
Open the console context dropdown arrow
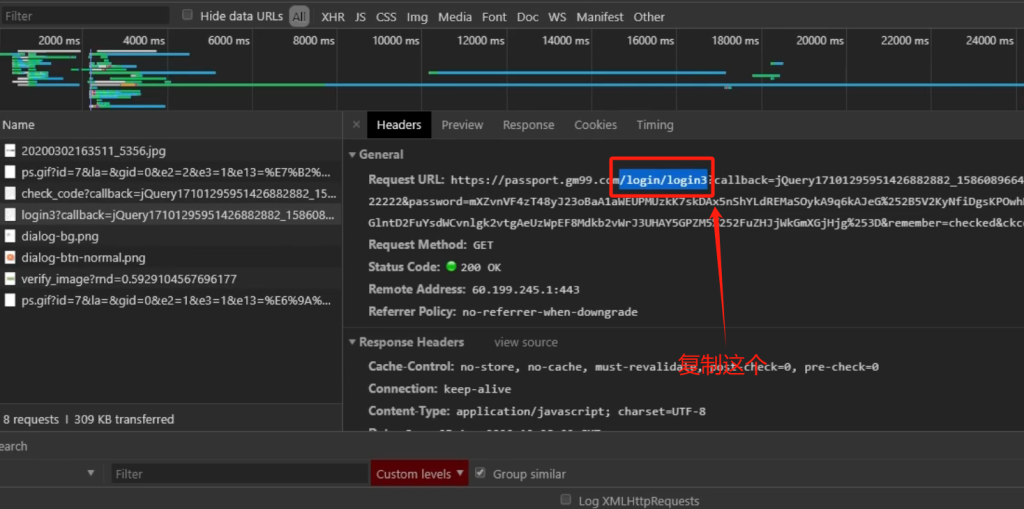[x=90, y=473]
